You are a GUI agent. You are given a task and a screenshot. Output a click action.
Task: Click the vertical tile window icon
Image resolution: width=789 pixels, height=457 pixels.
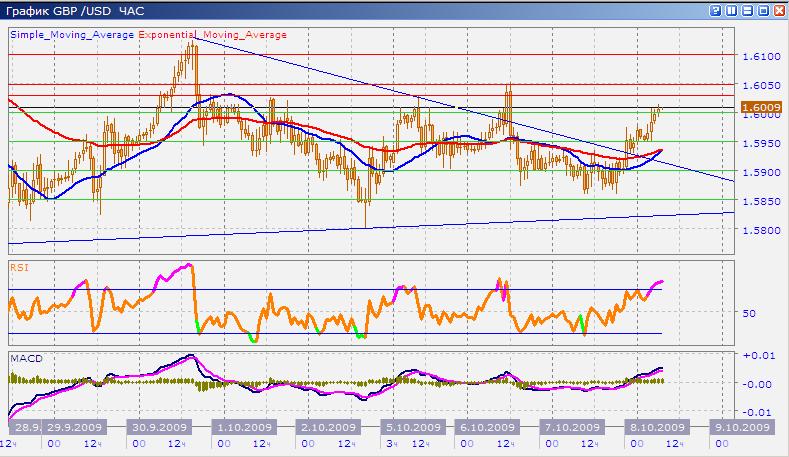pyautogui.click(x=731, y=11)
